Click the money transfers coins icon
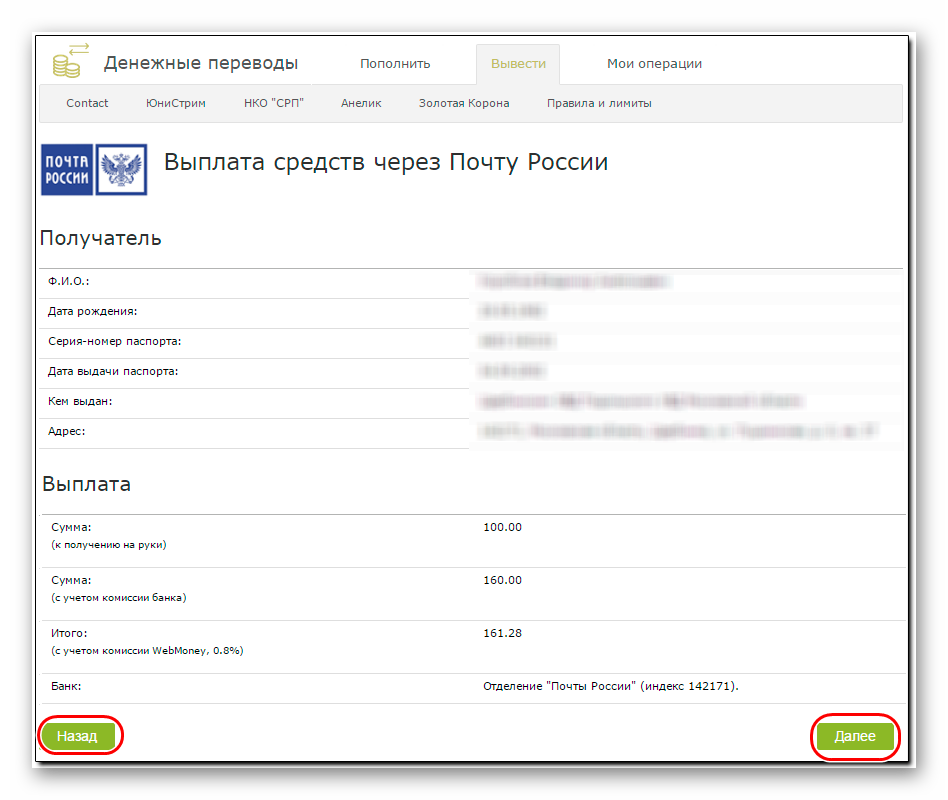This screenshot has height=800, width=948. (x=70, y=61)
